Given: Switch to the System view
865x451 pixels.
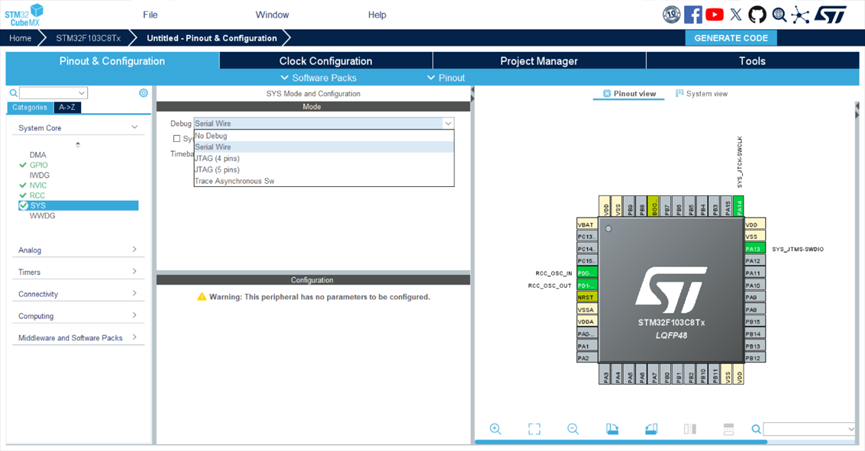Looking at the screenshot, I should (702, 94).
